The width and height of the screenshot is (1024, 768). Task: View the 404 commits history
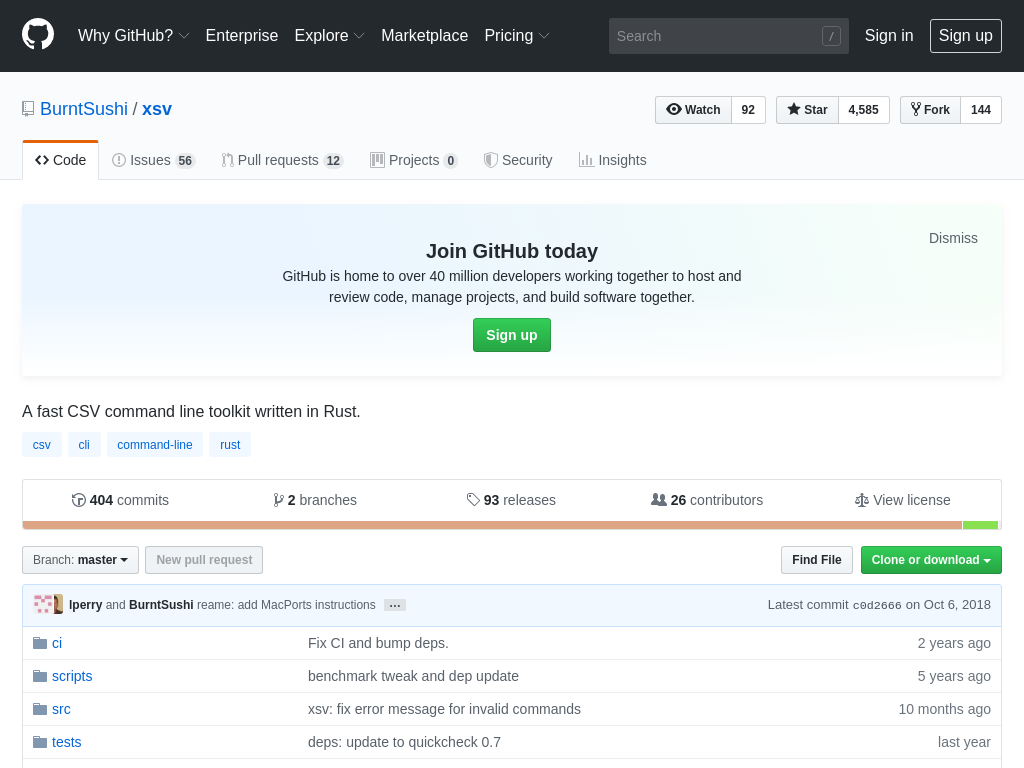point(120,500)
